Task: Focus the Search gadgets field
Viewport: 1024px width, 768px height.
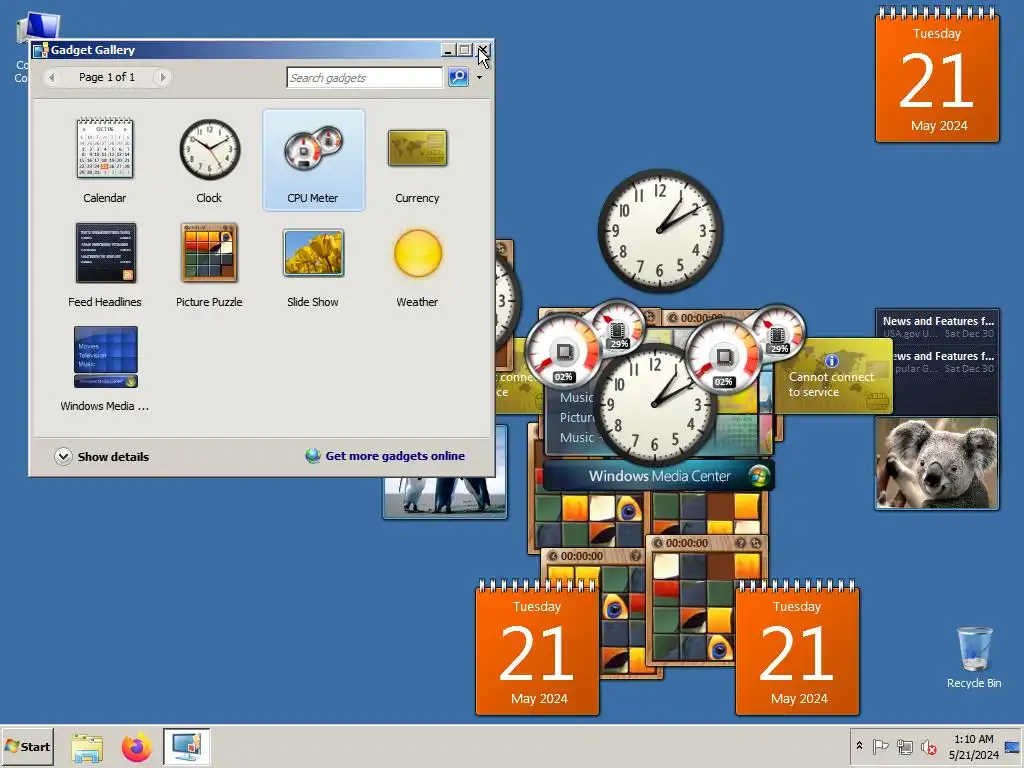Action: pyautogui.click(x=364, y=77)
